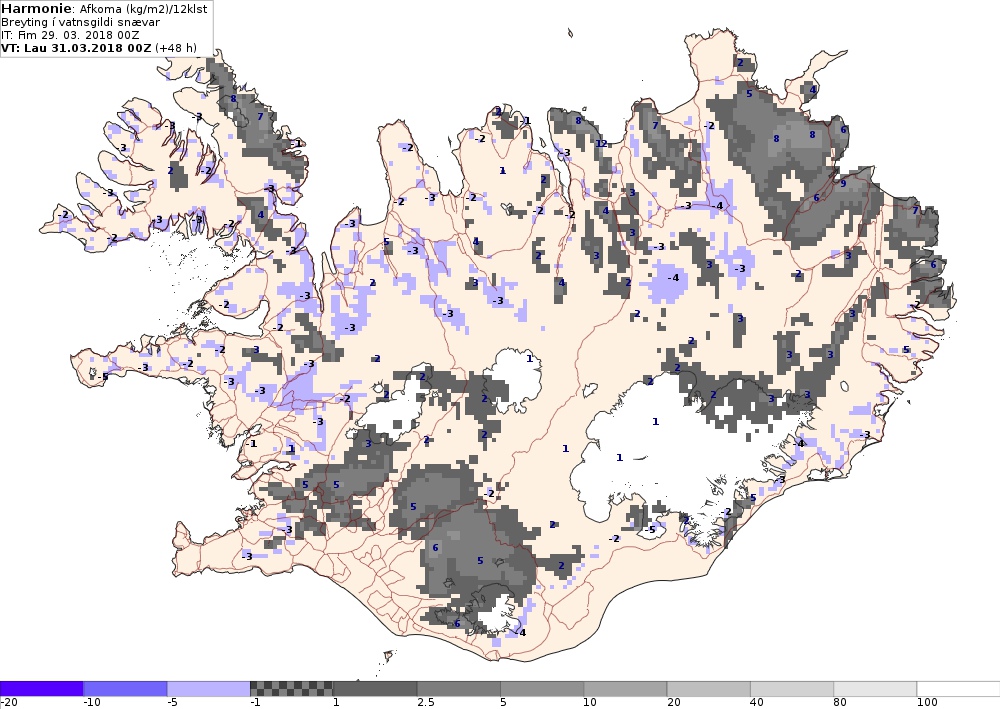This screenshot has width=1000, height=709.
Task: Click the '-10' legend scale label
Action: point(92,703)
